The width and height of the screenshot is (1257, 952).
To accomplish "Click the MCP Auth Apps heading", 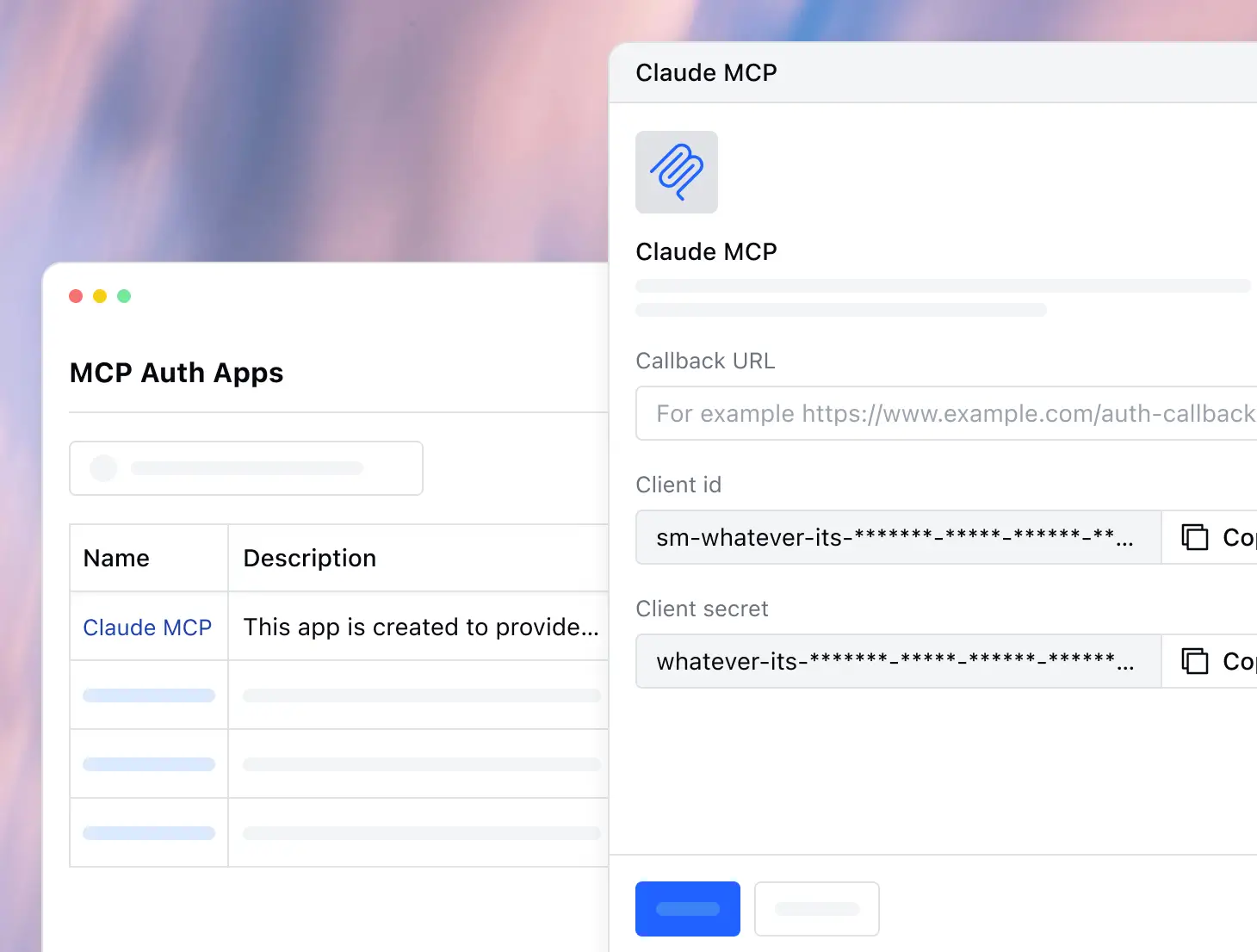I will click(x=176, y=373).
